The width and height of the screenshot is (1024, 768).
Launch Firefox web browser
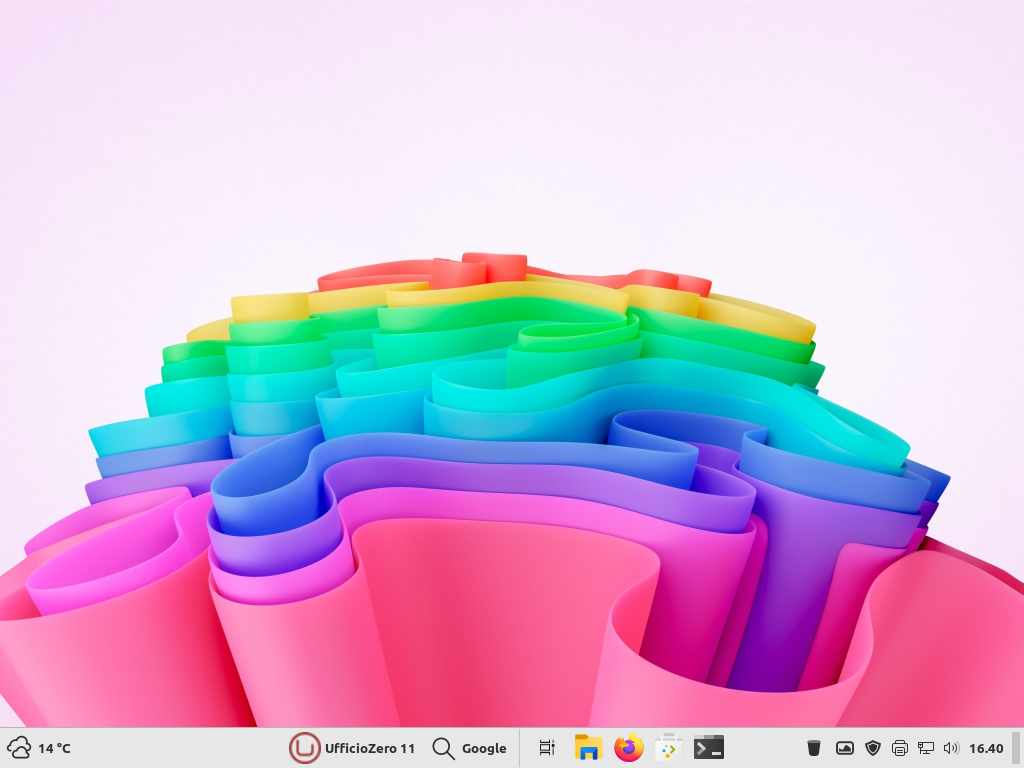pyautogui.click(x=628, y=748)
